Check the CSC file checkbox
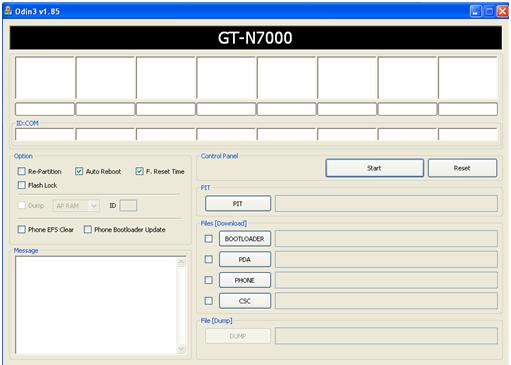 pos(209,301)
